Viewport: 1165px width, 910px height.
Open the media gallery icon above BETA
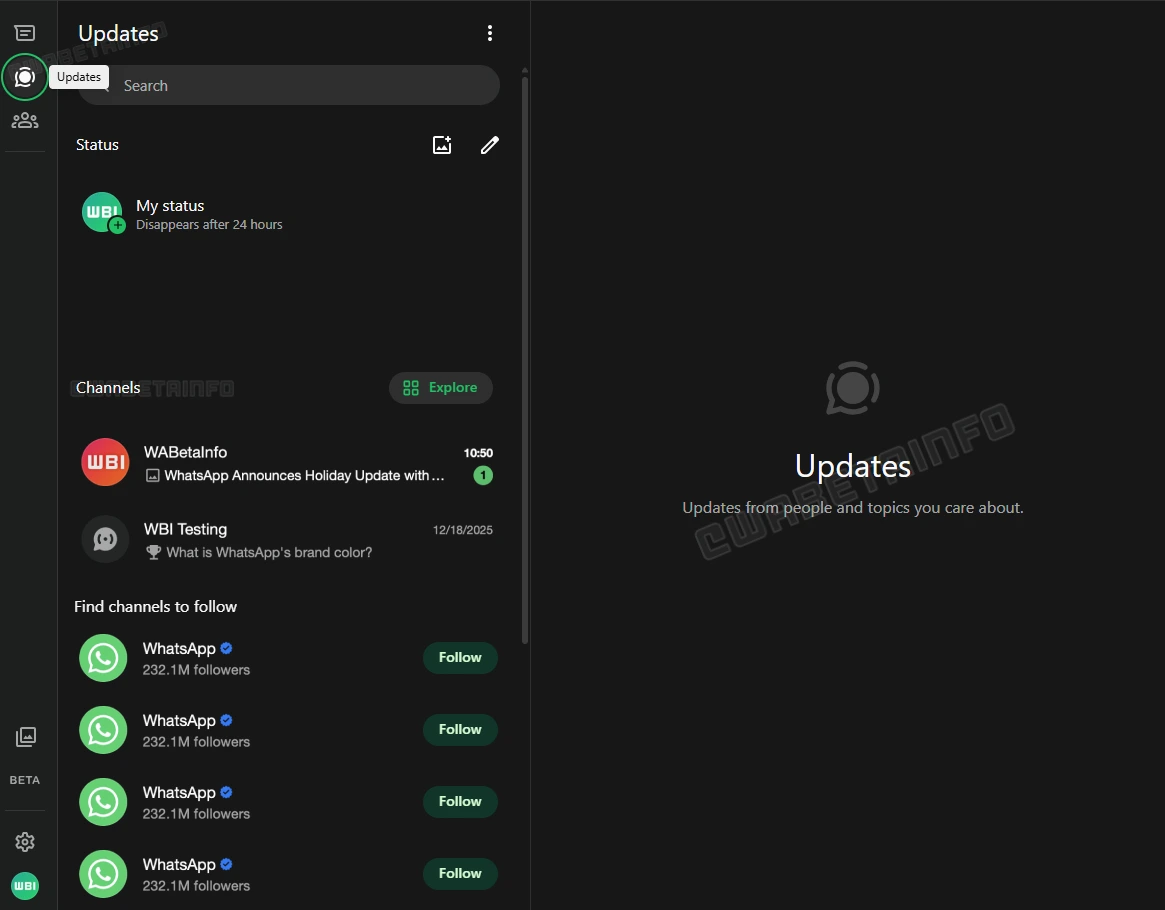pyautogui.click(x=25, y=737)
